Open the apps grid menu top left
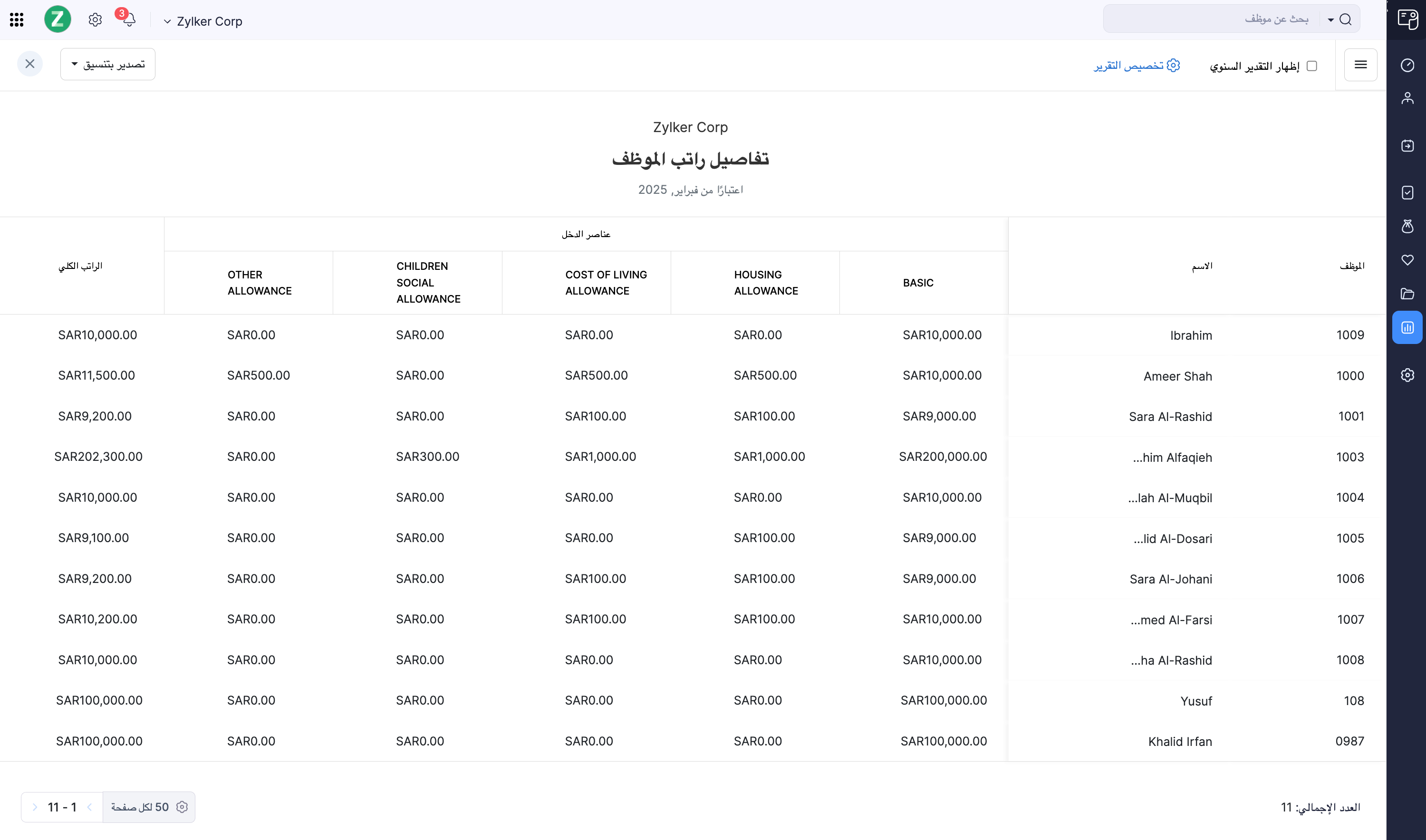The width and height of the screenshot is (1426, 840). [x=17, y=19]
